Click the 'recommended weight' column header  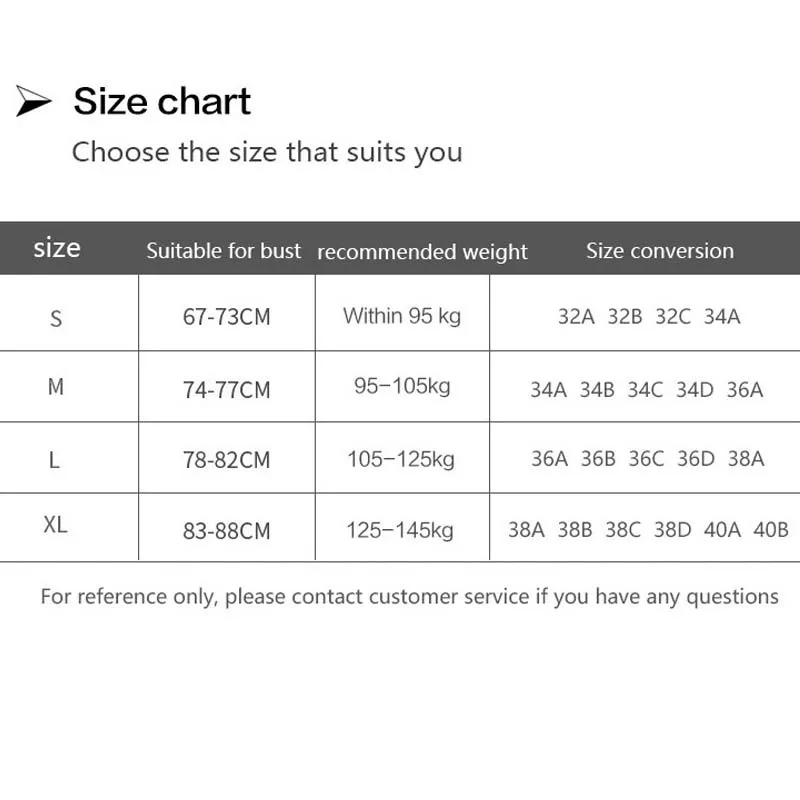[422, 252]
